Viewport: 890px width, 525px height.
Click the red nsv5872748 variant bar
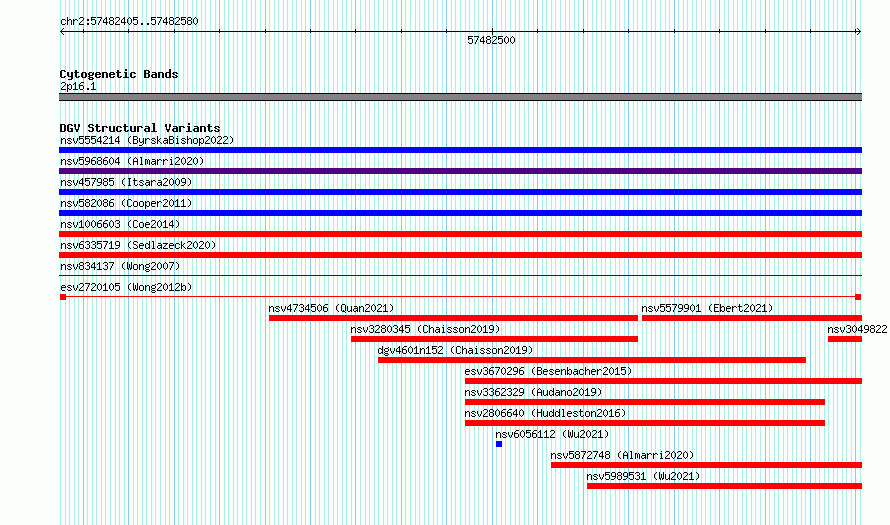tap(707, 465)
